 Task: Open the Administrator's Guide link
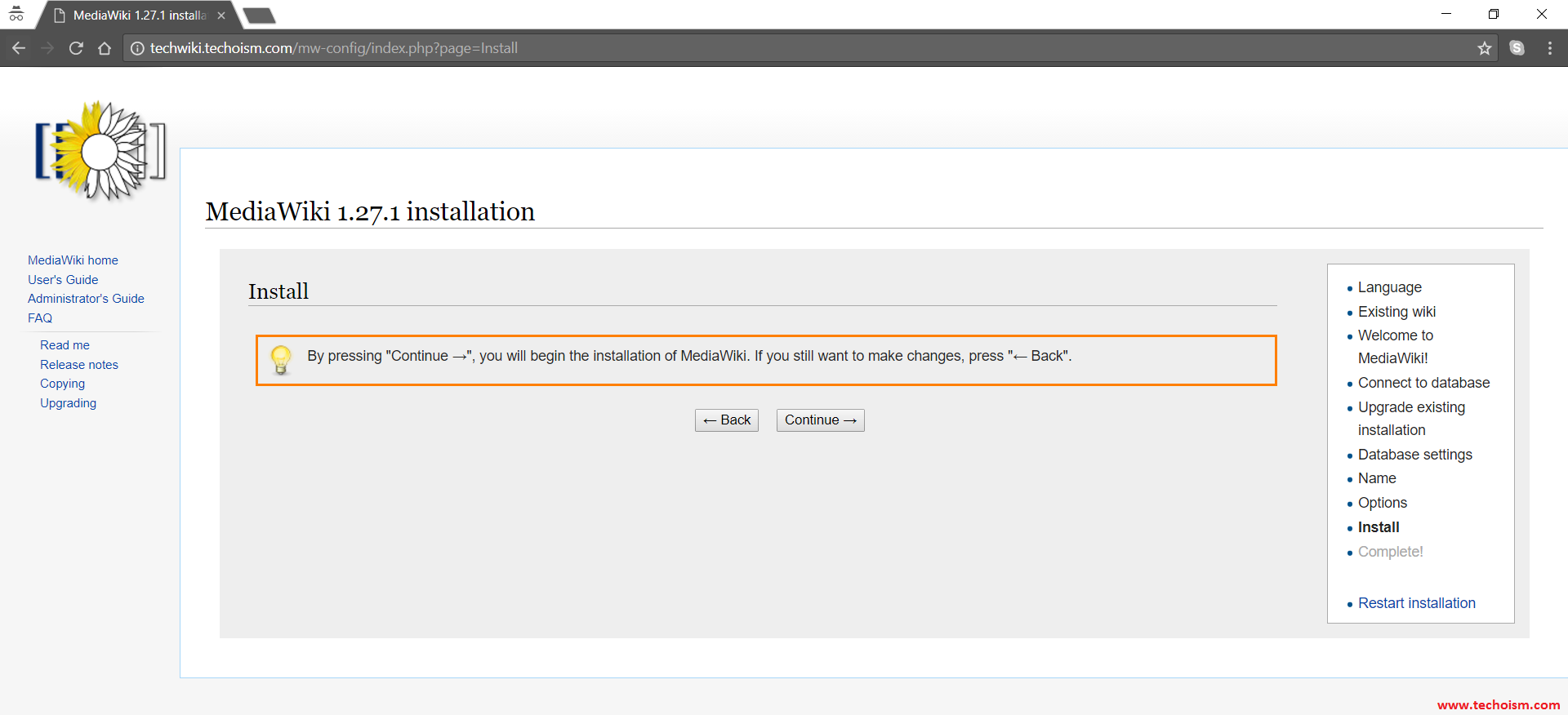(x=86, y=299)
